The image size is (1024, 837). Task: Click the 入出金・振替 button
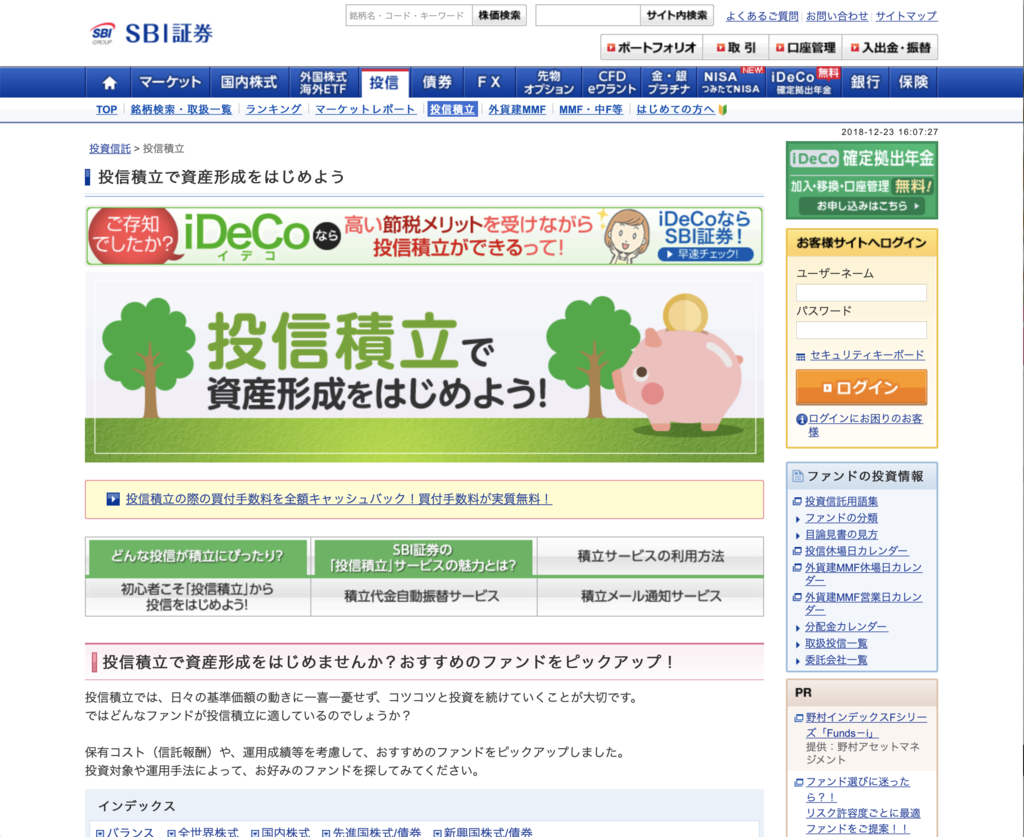890,47
